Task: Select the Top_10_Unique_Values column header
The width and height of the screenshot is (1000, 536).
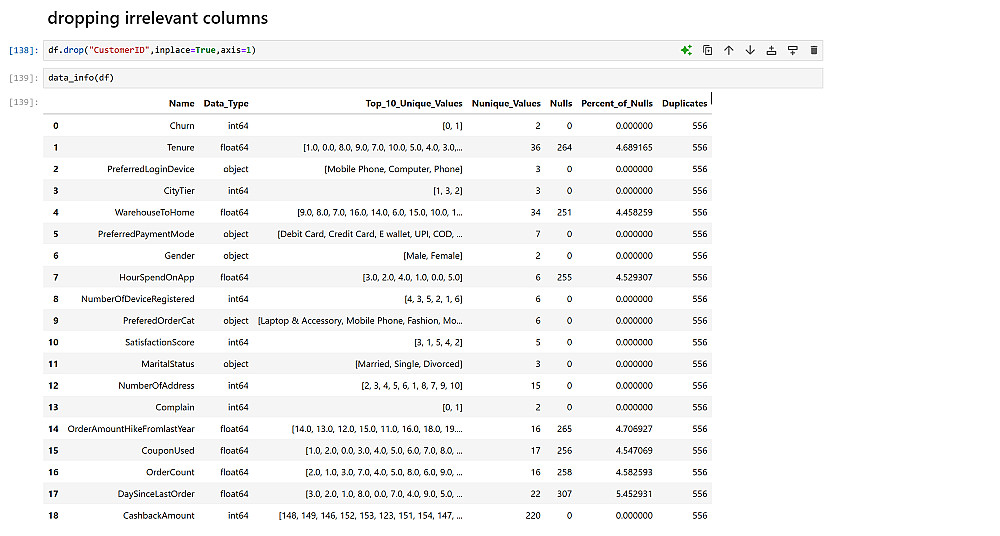Action: (414, 103)
